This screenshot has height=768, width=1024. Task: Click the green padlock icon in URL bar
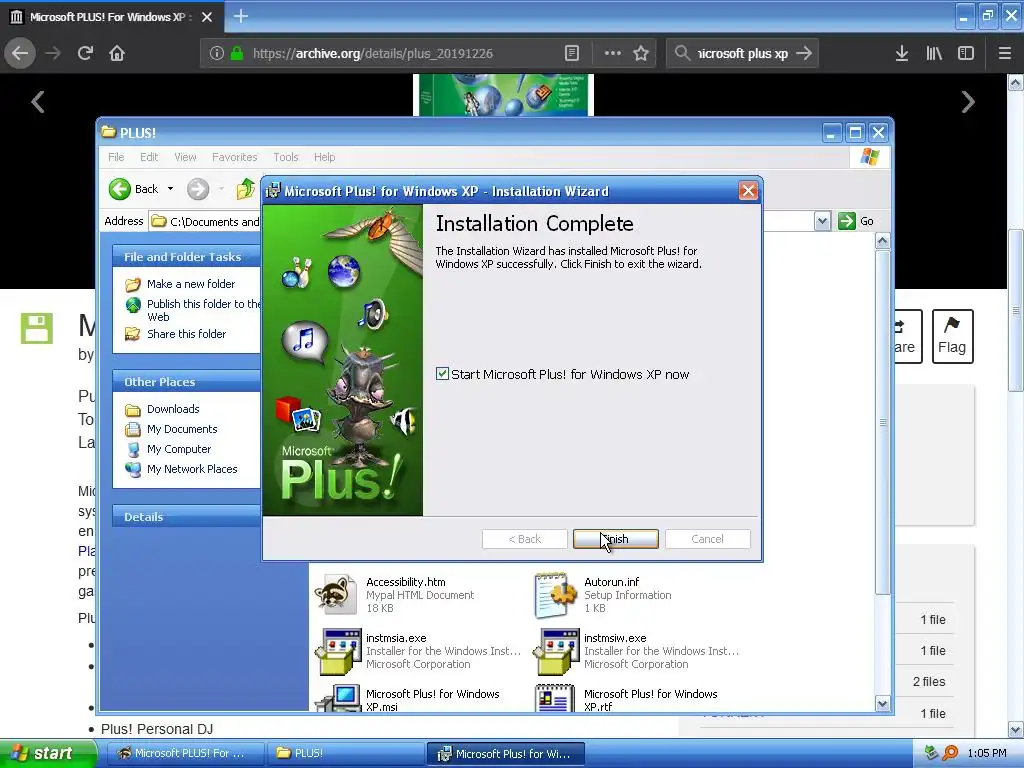tap(237, 53)
